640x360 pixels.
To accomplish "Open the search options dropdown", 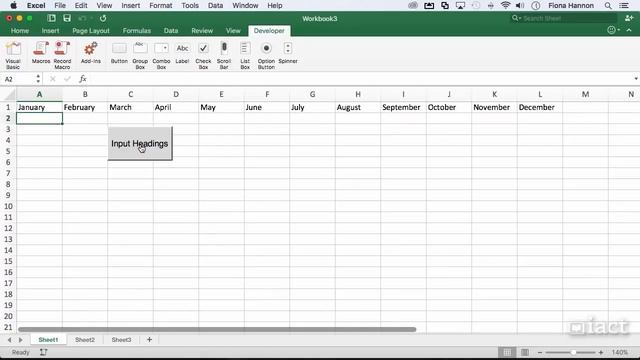I will tap(516, 18).
